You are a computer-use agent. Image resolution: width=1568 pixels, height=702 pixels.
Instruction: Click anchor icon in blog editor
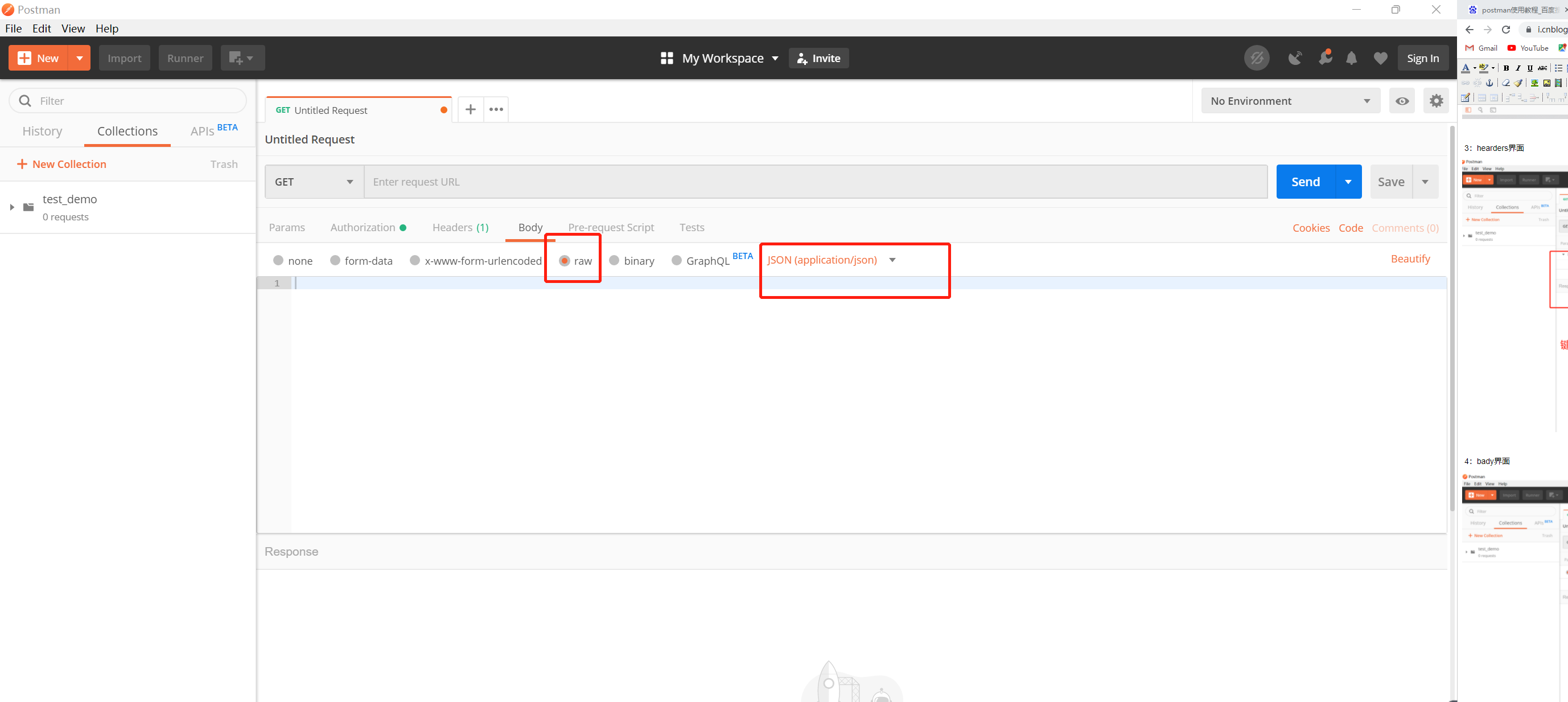tap(1489, 83)
